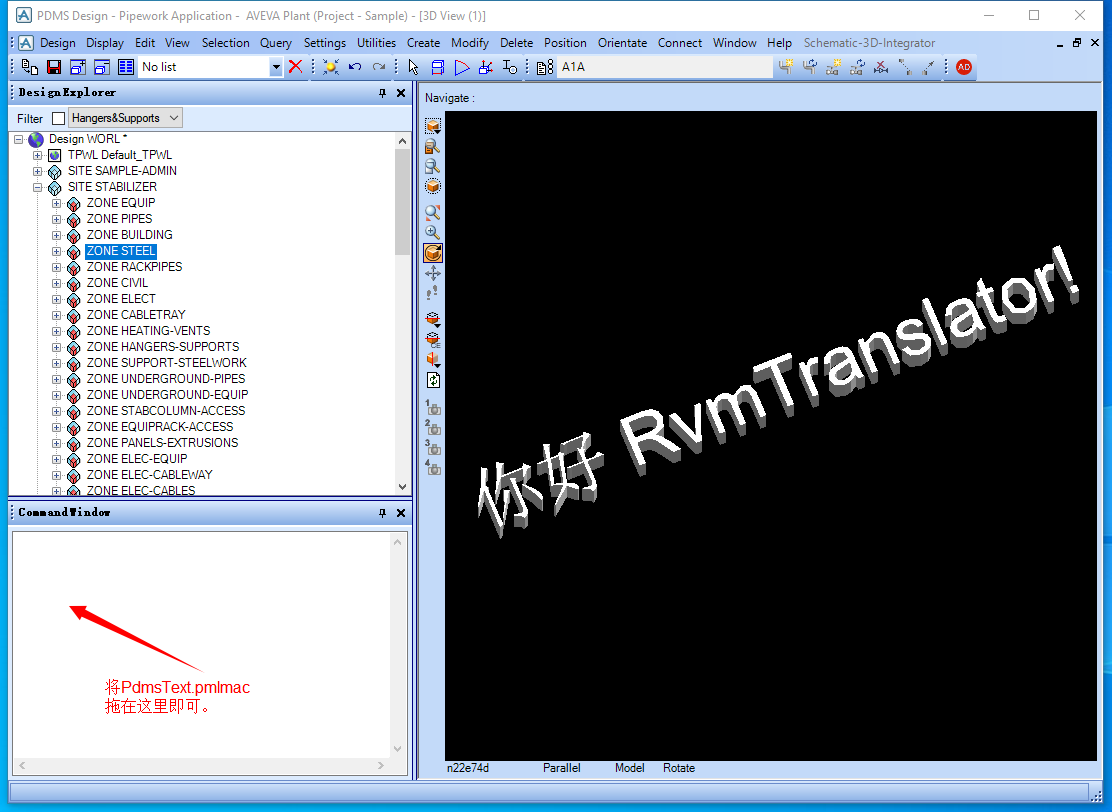Click the Zoom In magnifier with plus
This screenshot has width=1112, height=812.
coord(433,232)
